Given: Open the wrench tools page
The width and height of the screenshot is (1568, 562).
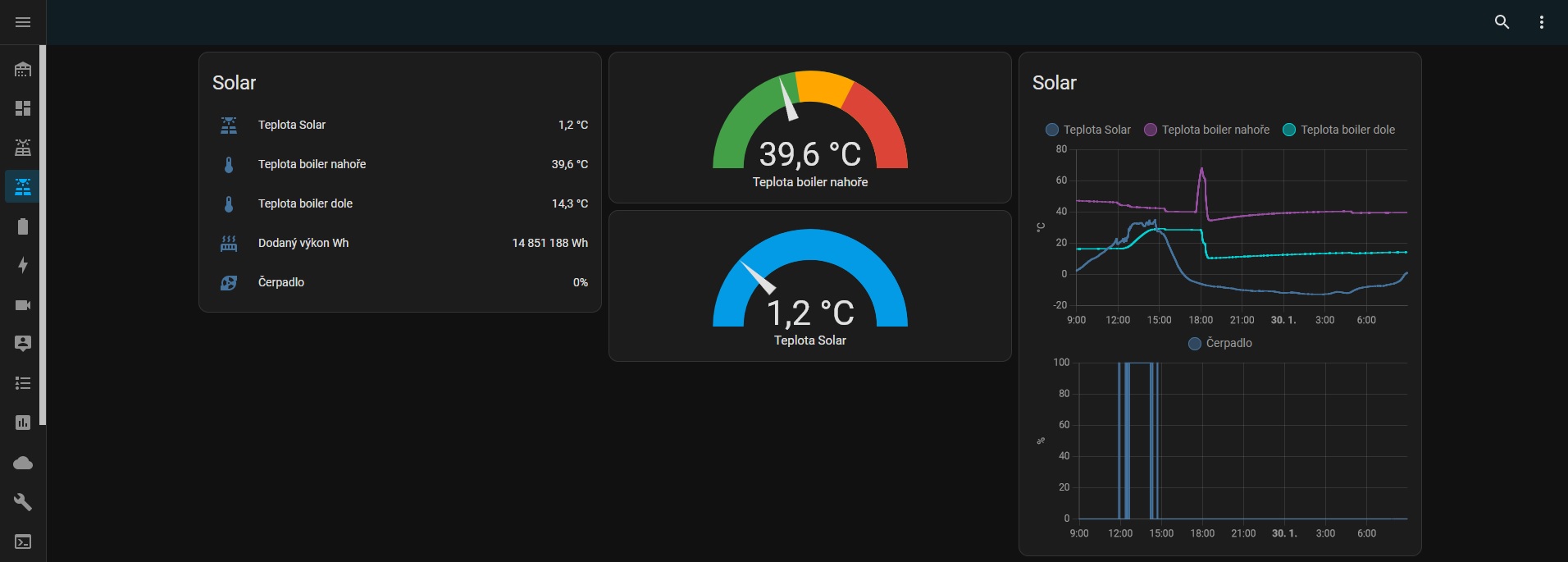Looking at the screenshot, I should click(23, 502).
